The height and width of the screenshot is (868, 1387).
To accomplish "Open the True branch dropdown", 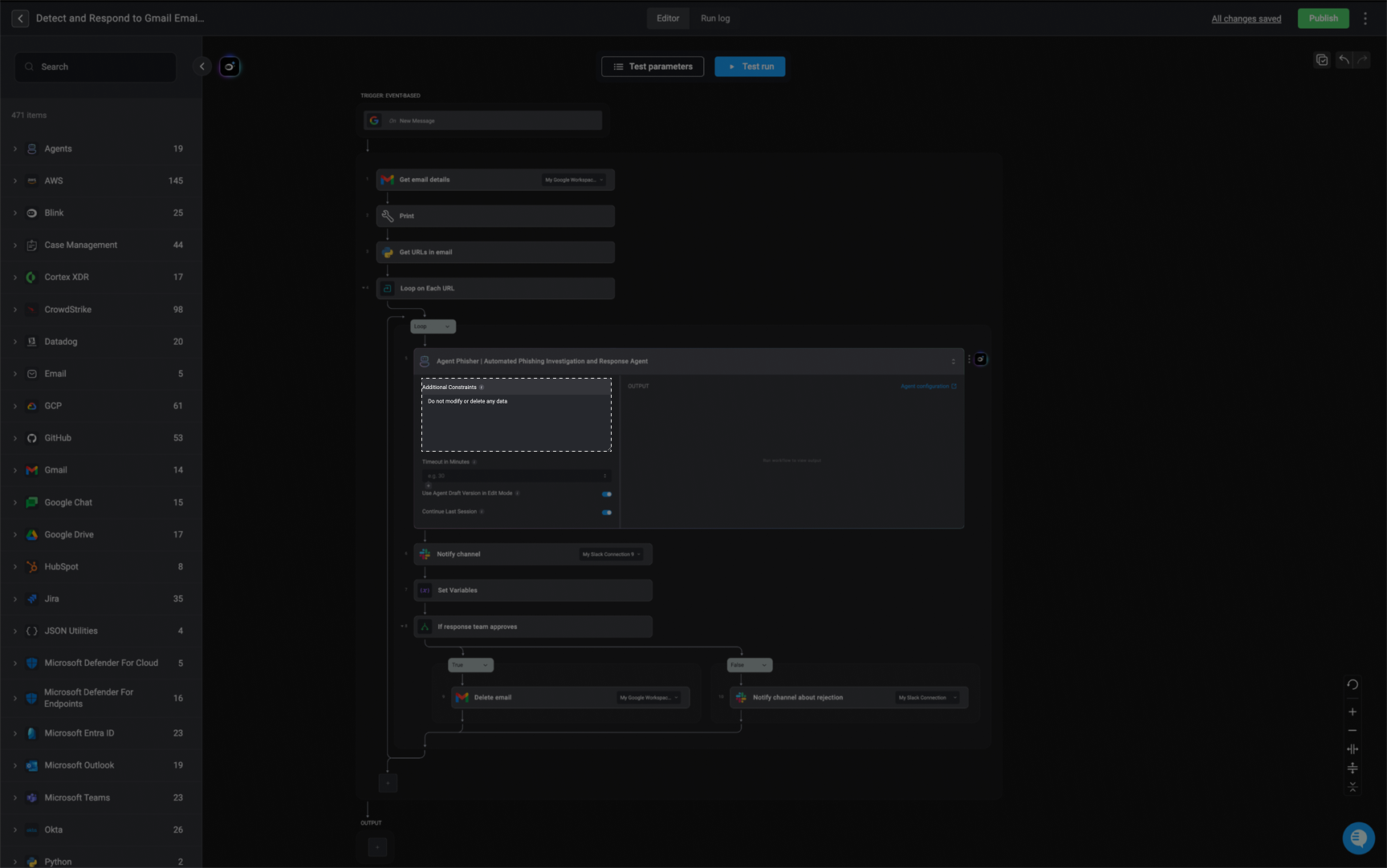I will point(470,665).
